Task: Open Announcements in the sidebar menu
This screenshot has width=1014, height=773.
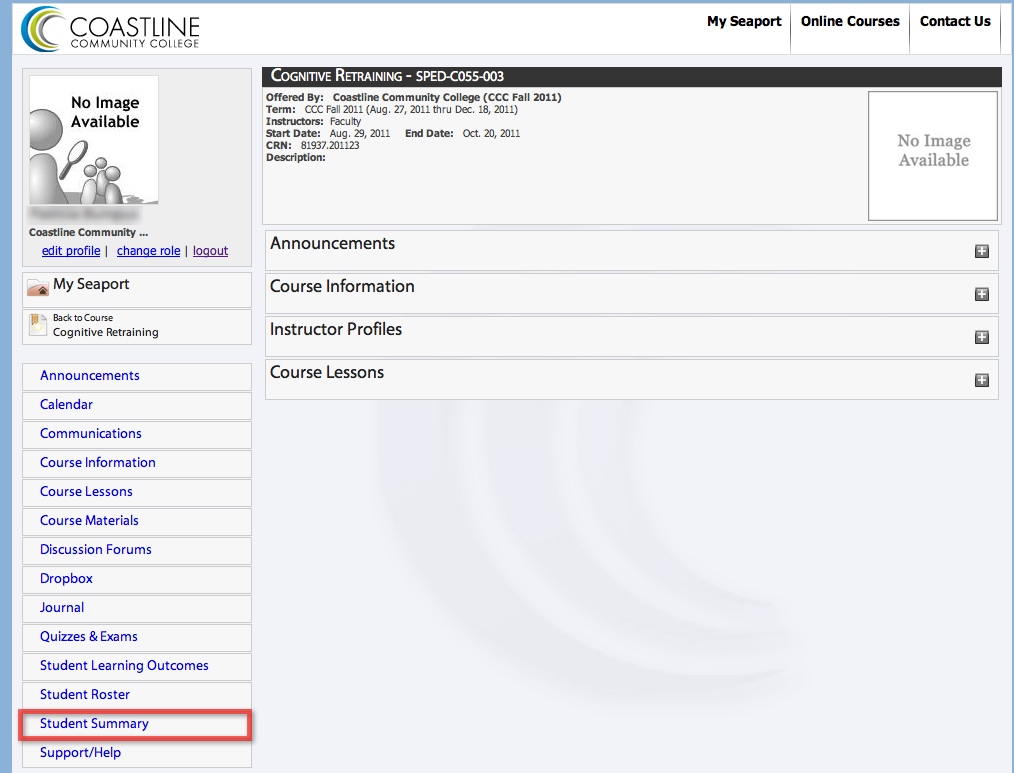Action: click(137, 376)
